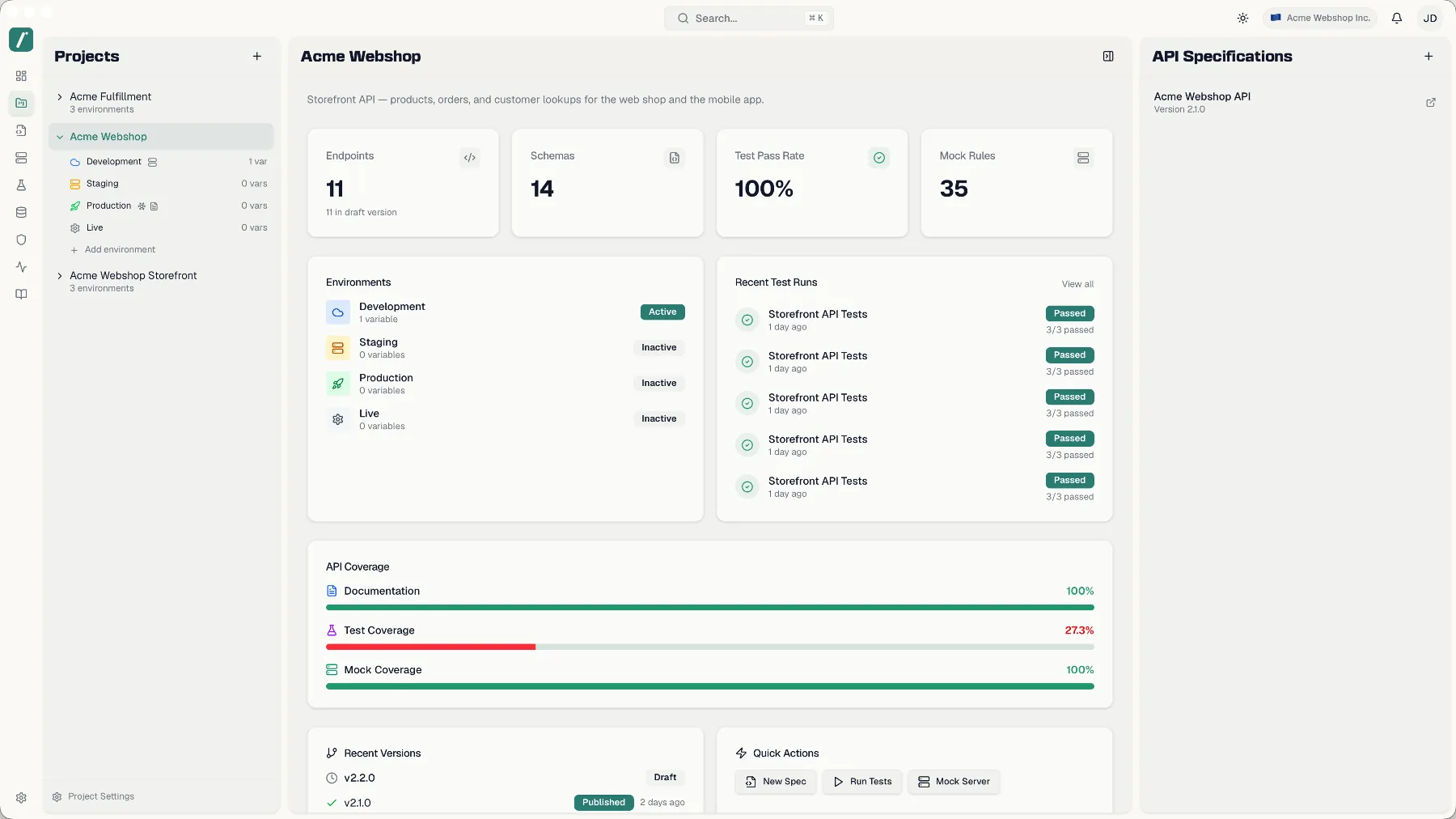Select Staging environment in project tree
Screen dimensions: 1456x819
pos(168,184)
